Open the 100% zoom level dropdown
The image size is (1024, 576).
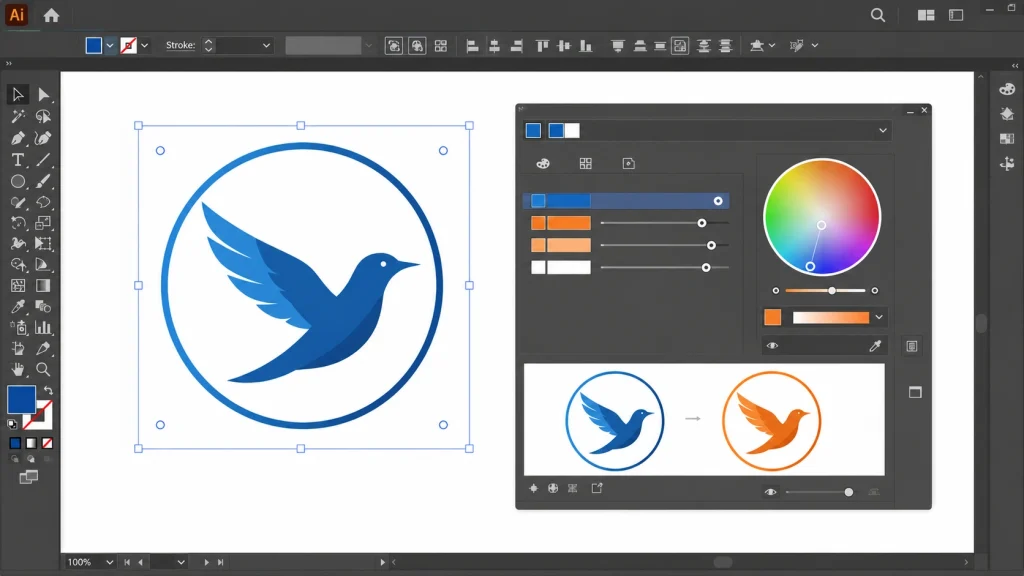pos(109,562)
